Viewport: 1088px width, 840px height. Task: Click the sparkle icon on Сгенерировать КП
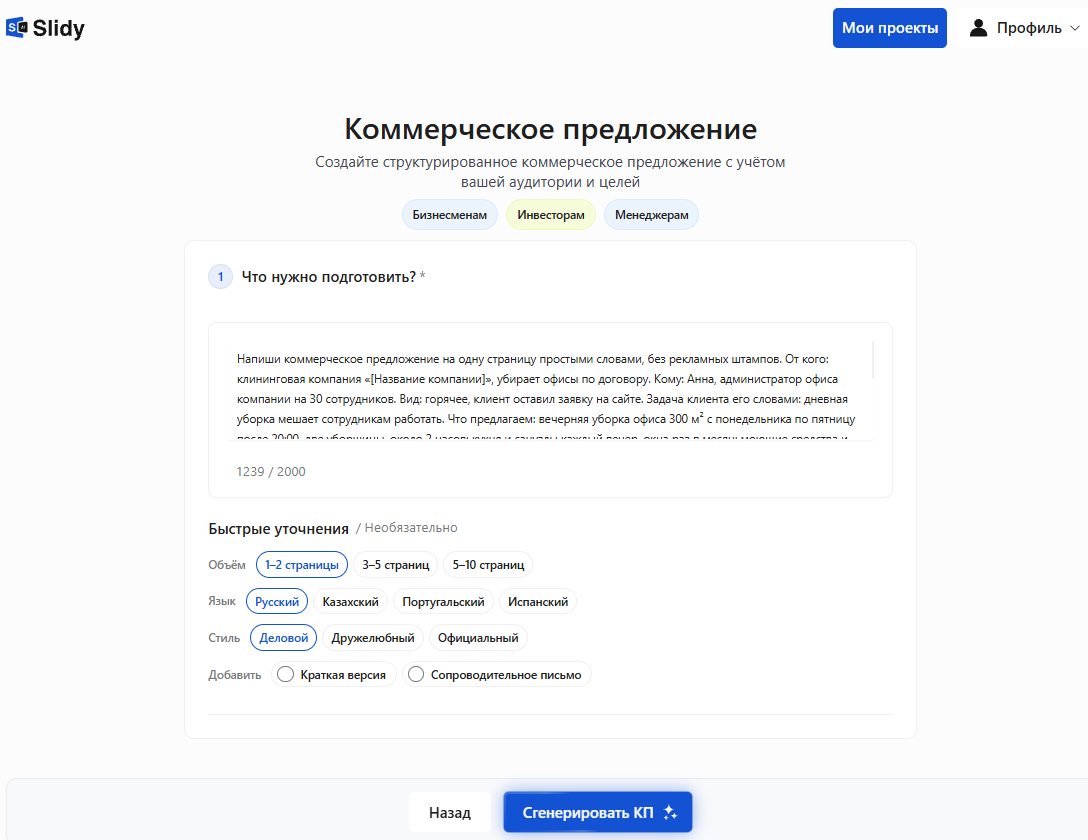point(670,812)
